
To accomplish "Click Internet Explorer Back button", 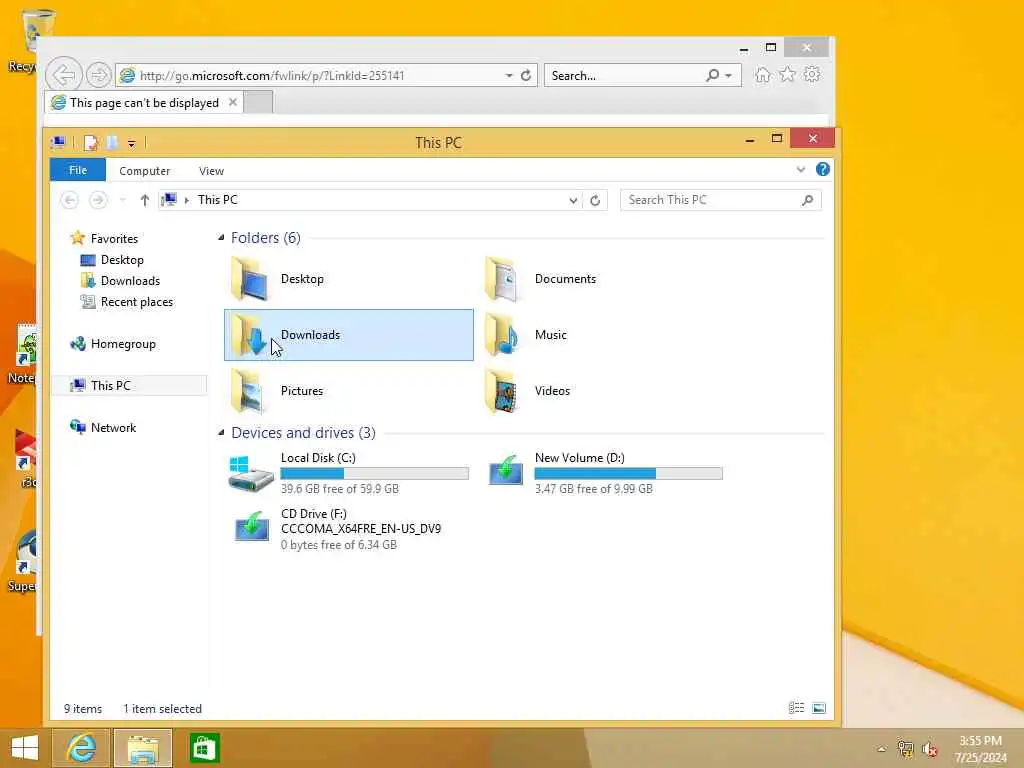I will (64, 74).
